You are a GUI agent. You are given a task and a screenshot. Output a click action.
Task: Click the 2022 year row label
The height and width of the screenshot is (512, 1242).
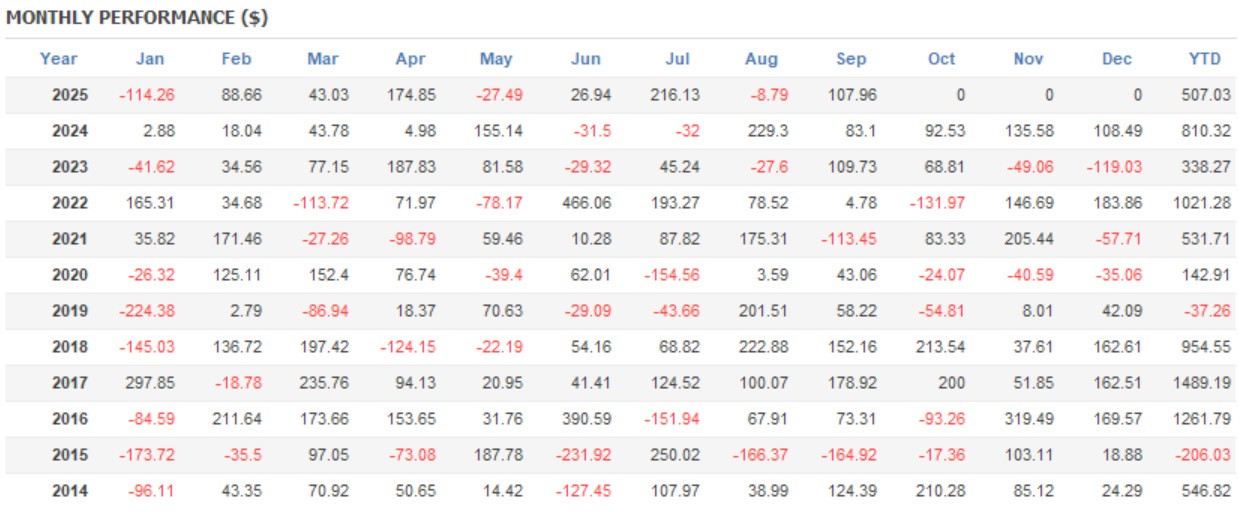(70, 203)
